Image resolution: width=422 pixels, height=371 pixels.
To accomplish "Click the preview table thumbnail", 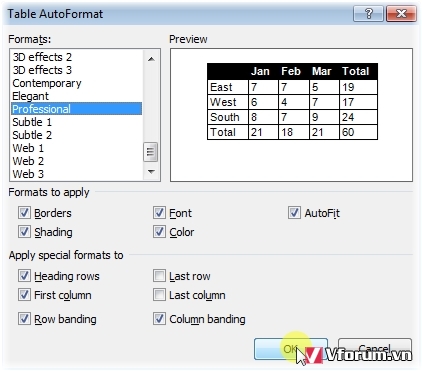I will tap(292, 101).
